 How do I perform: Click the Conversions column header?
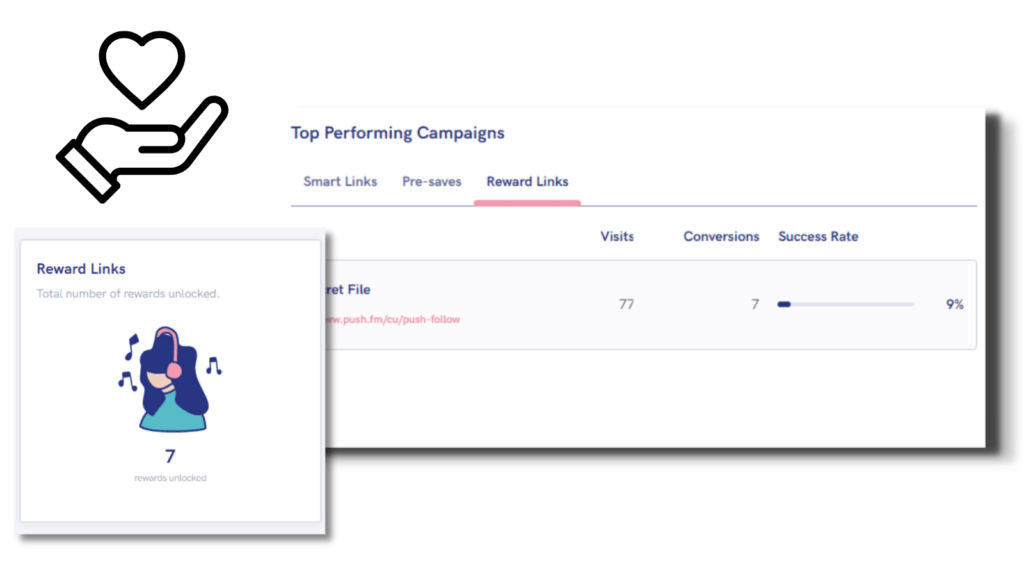click(x=721, y=237)
